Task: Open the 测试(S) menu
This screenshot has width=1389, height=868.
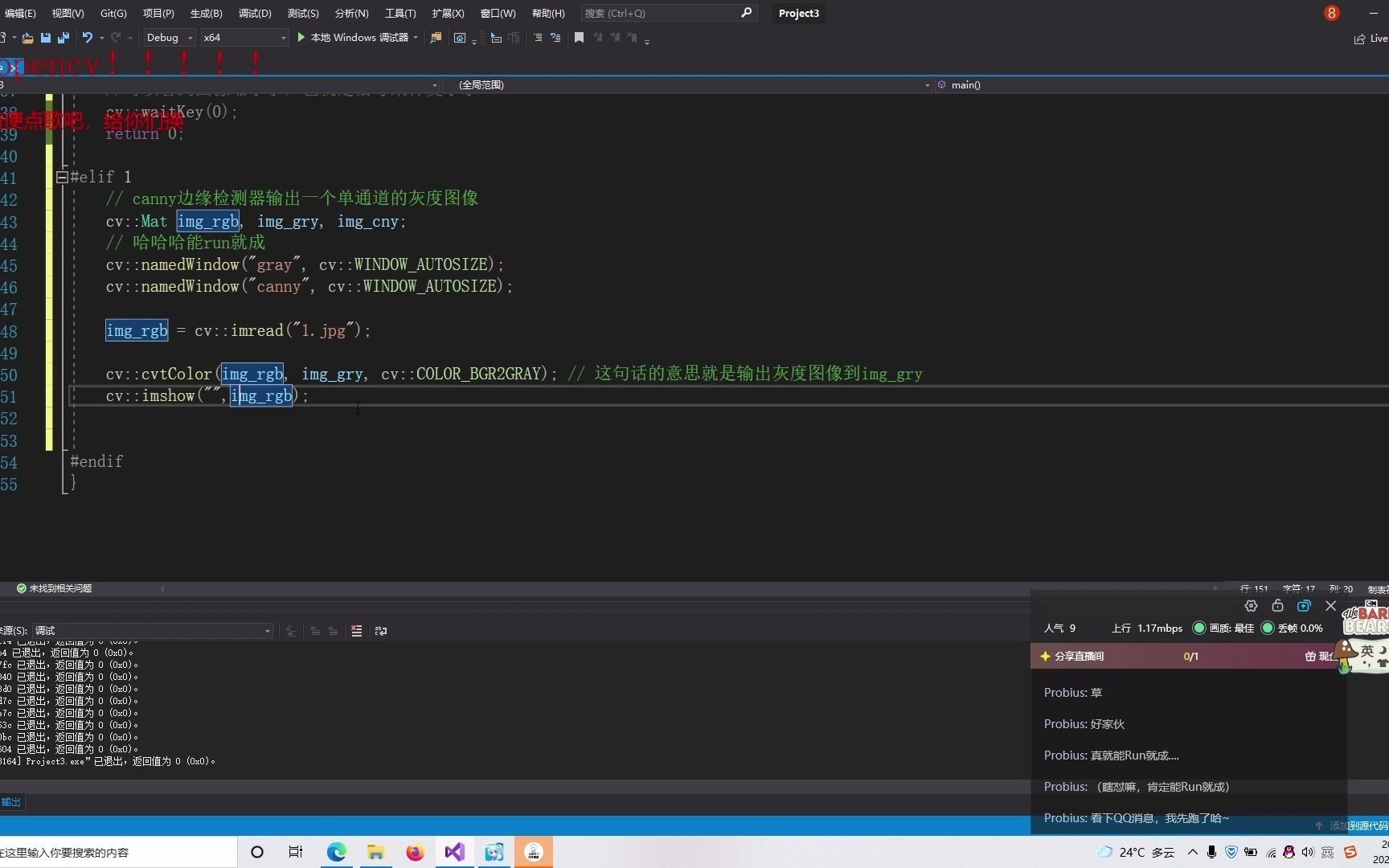Action: pos(303,13)
